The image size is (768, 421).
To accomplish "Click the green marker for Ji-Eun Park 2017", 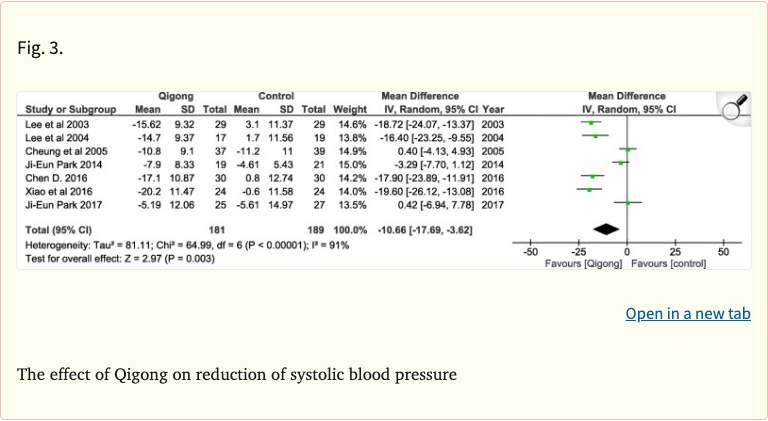I will 628,202.
